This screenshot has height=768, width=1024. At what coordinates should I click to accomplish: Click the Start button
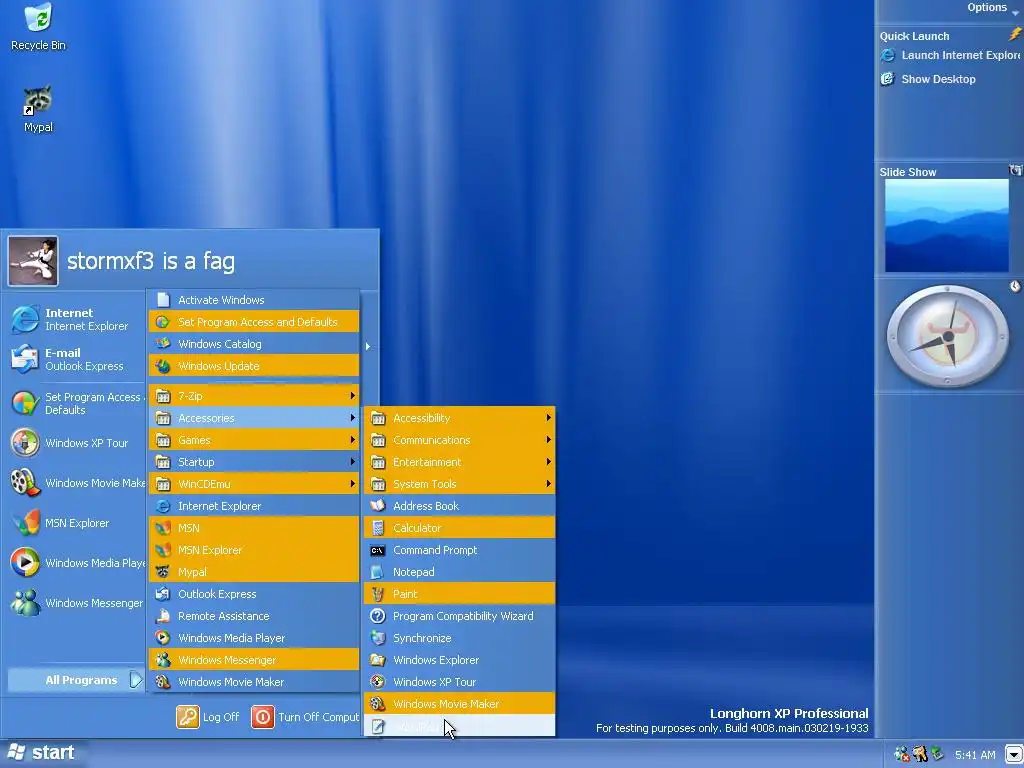(42, 753)
